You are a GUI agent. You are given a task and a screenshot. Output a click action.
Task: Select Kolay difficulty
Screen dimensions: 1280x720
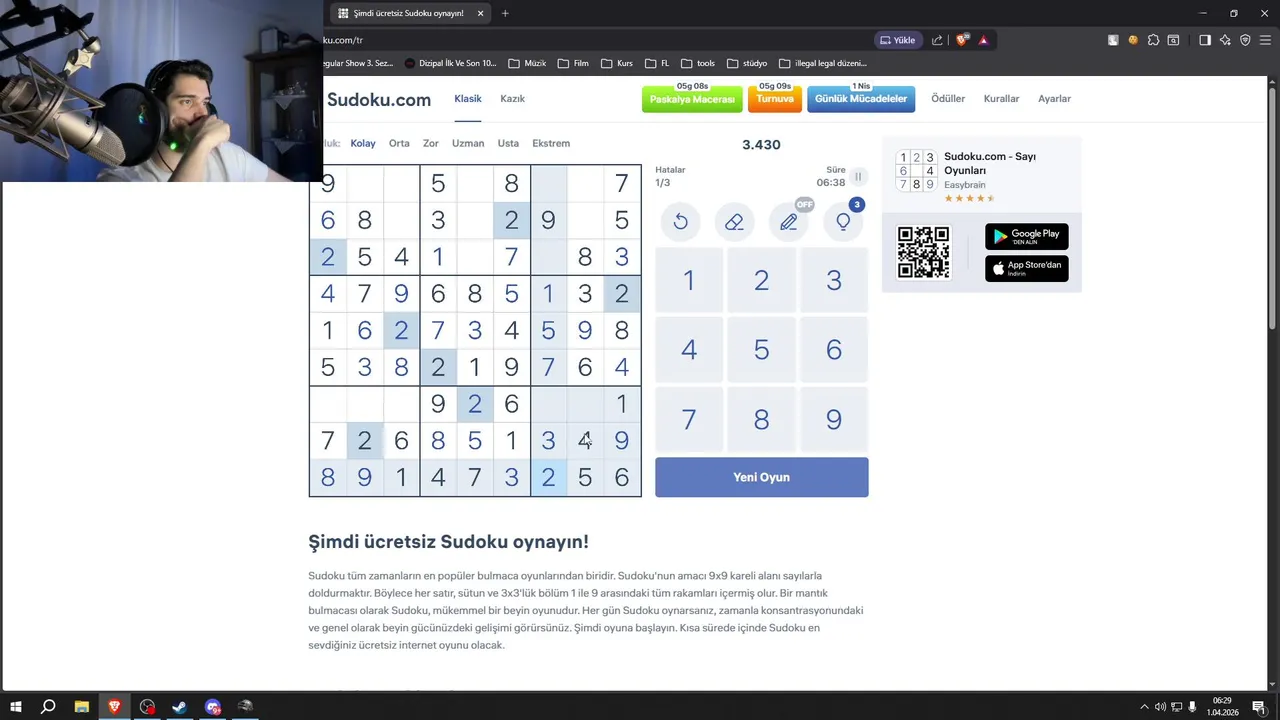363,143
